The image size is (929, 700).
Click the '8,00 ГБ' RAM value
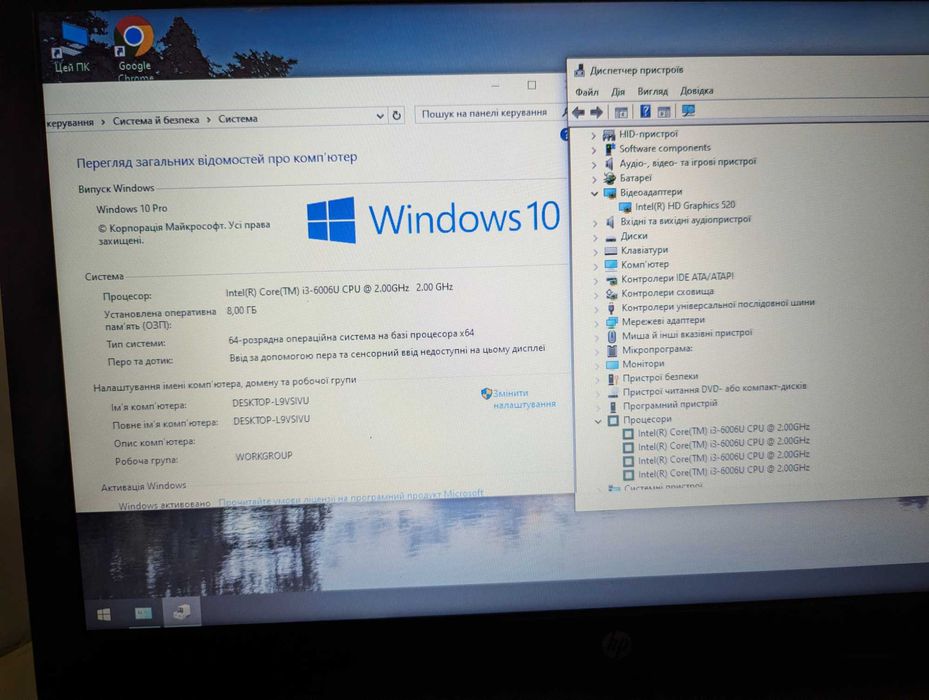[x=241, y=311]
